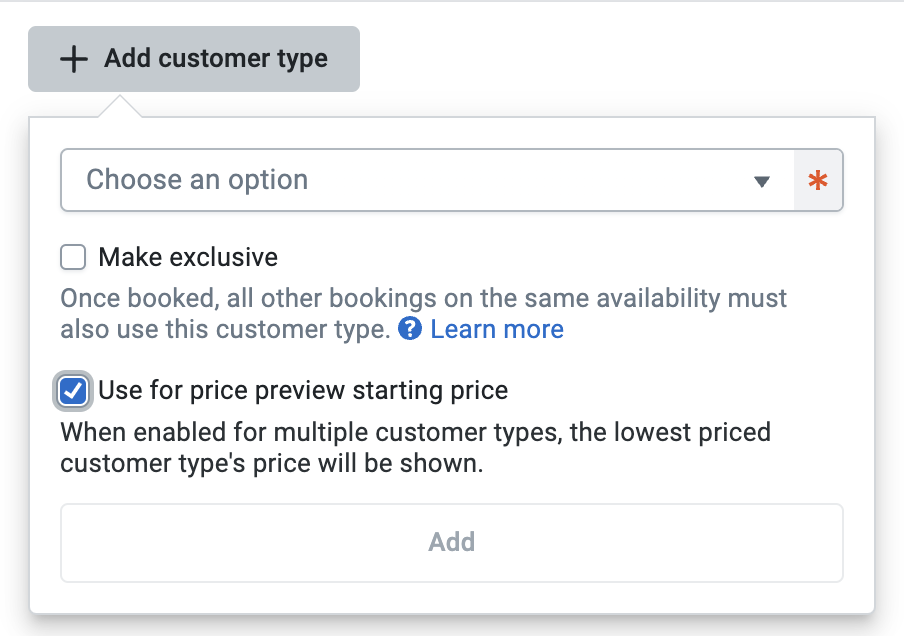Click the checkmark inside the price preview box
904x636 pixels.
(73, 390)
